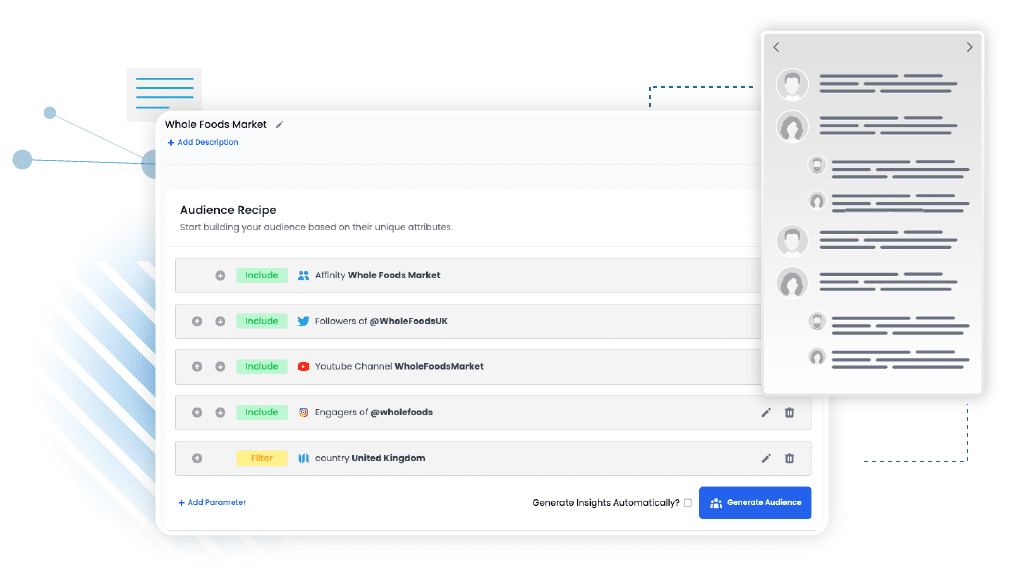
Task: Delete the Engagers of @wholefoods row
Action: [x=789, y=412]
